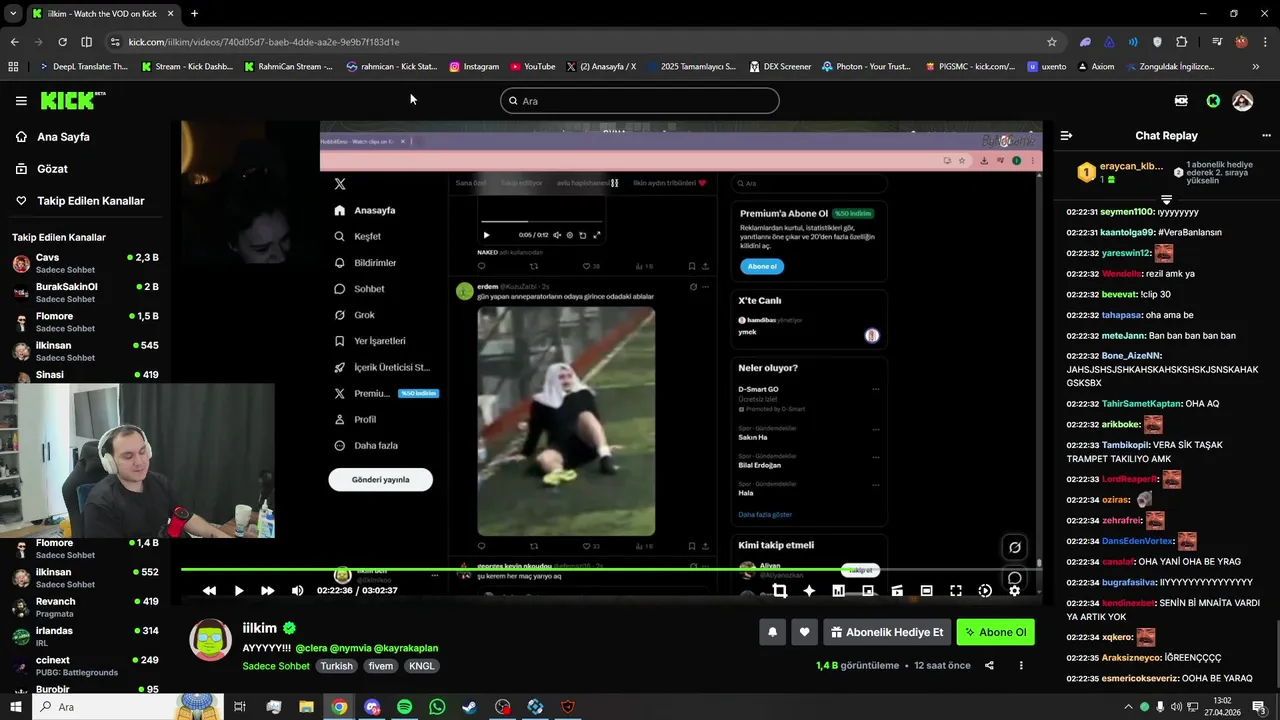This screenshot has height=720, width=1280.
Task: Play the video
Action: click(238, 591)
